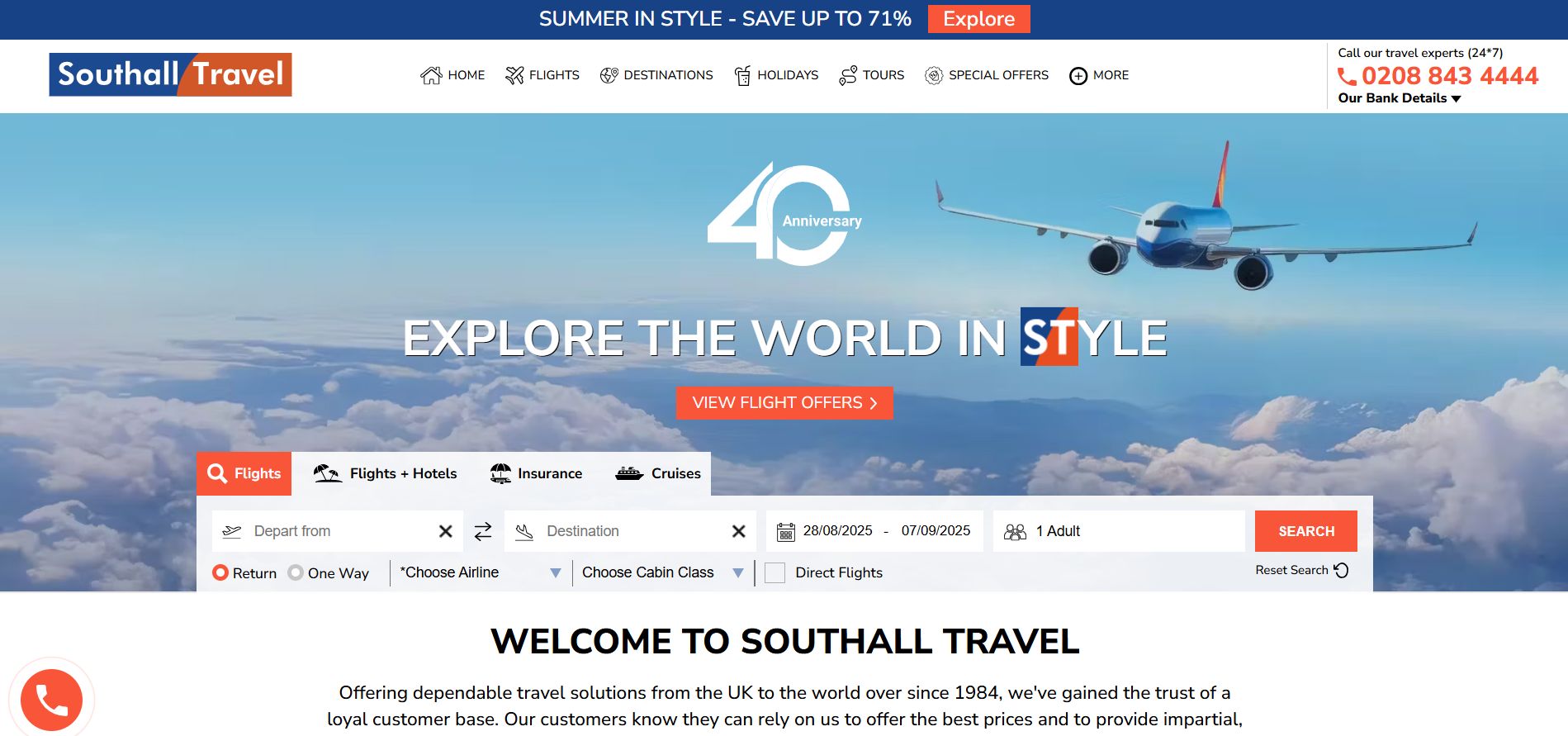Open the 1 Adult passenger selector

[1119, 531]
